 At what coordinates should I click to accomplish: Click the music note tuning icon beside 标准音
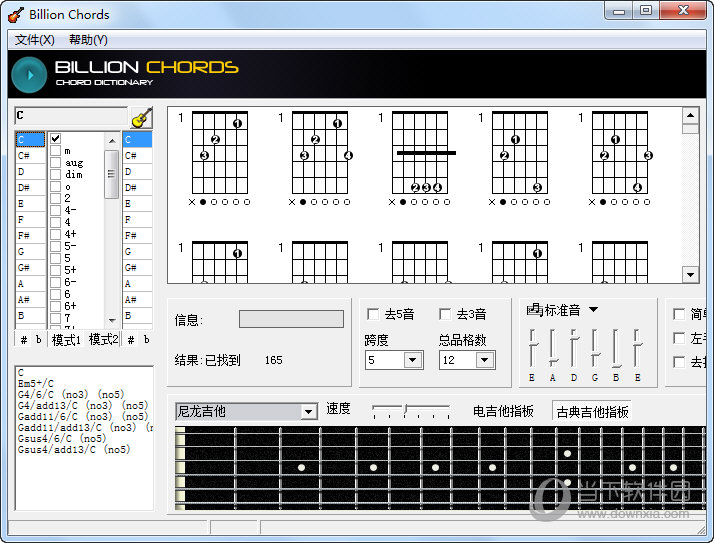533,310
